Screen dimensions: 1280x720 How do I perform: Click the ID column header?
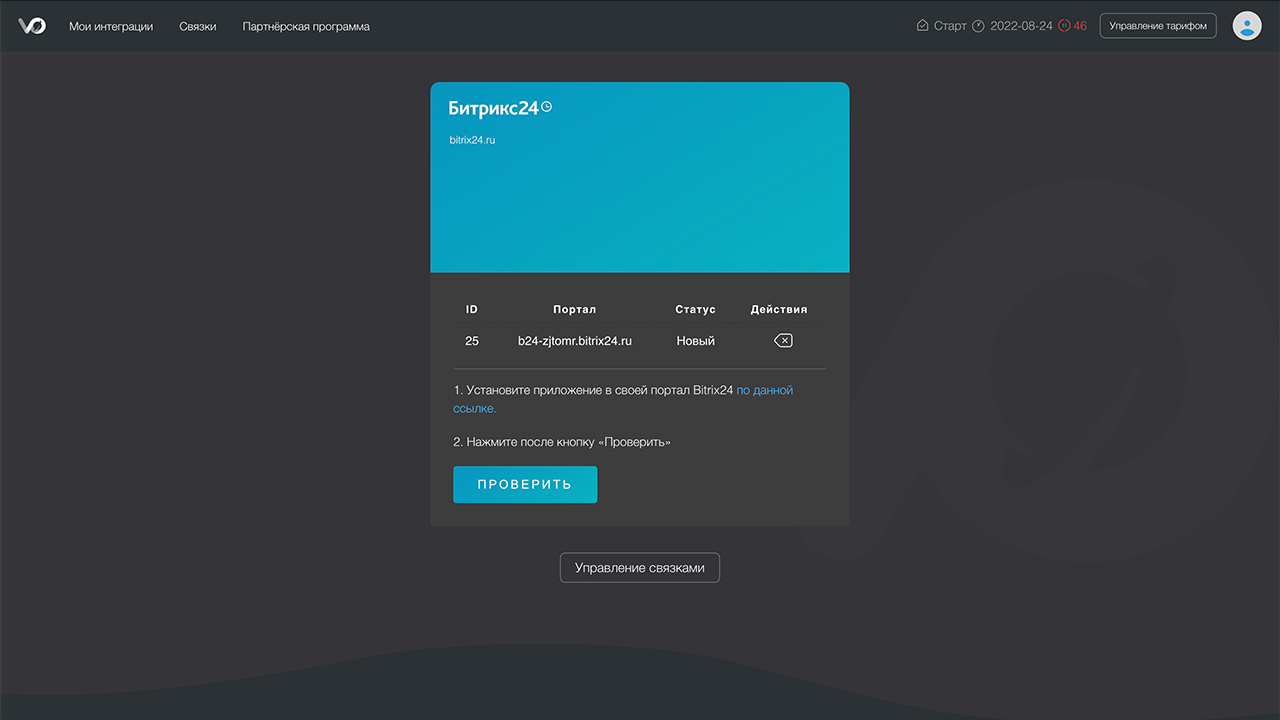click(472, 310)
